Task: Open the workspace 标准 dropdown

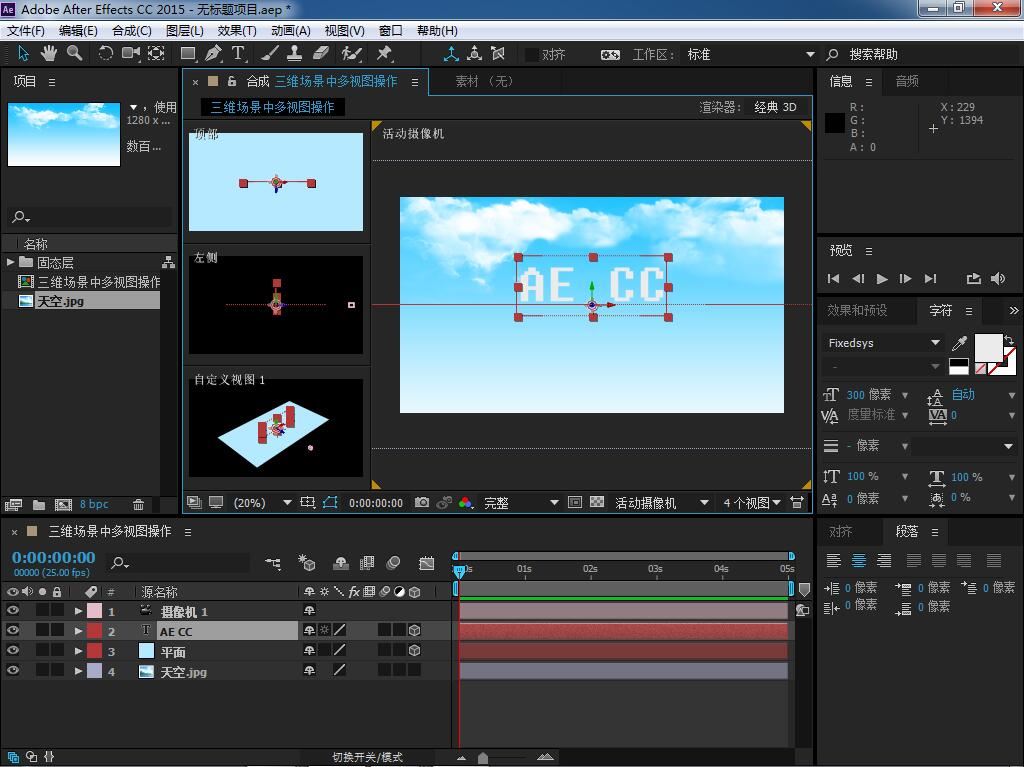Action: tap(750, 55)
